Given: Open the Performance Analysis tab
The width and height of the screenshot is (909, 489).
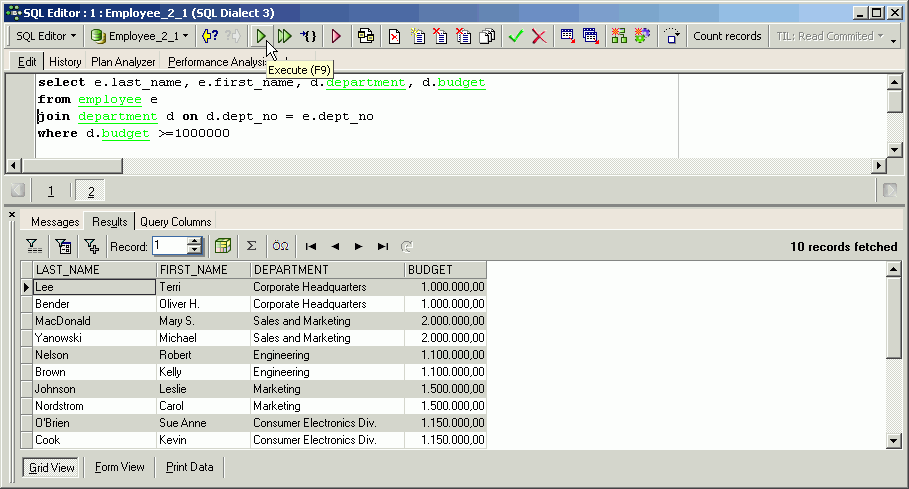Looking at the screenshot, I should coord(216,61).
